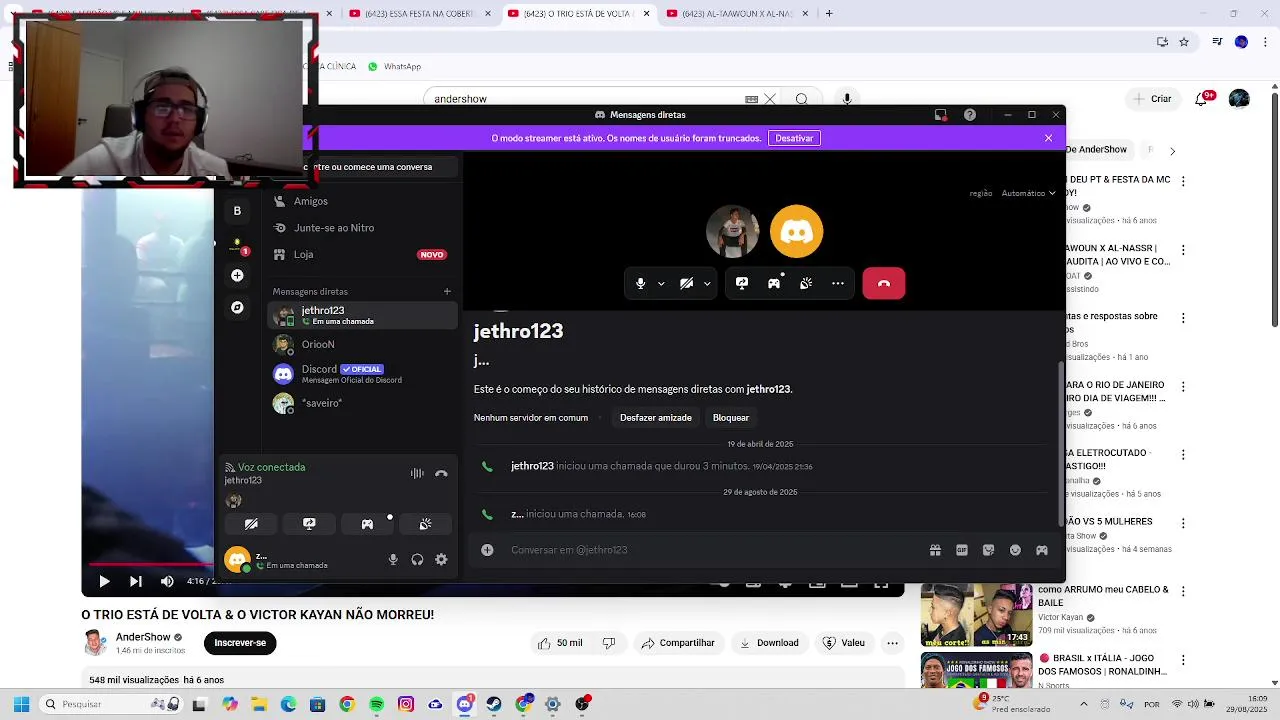Toggle noise suppression in voice connected panel
Screen dimensions: 1280x720
(417, 473)
